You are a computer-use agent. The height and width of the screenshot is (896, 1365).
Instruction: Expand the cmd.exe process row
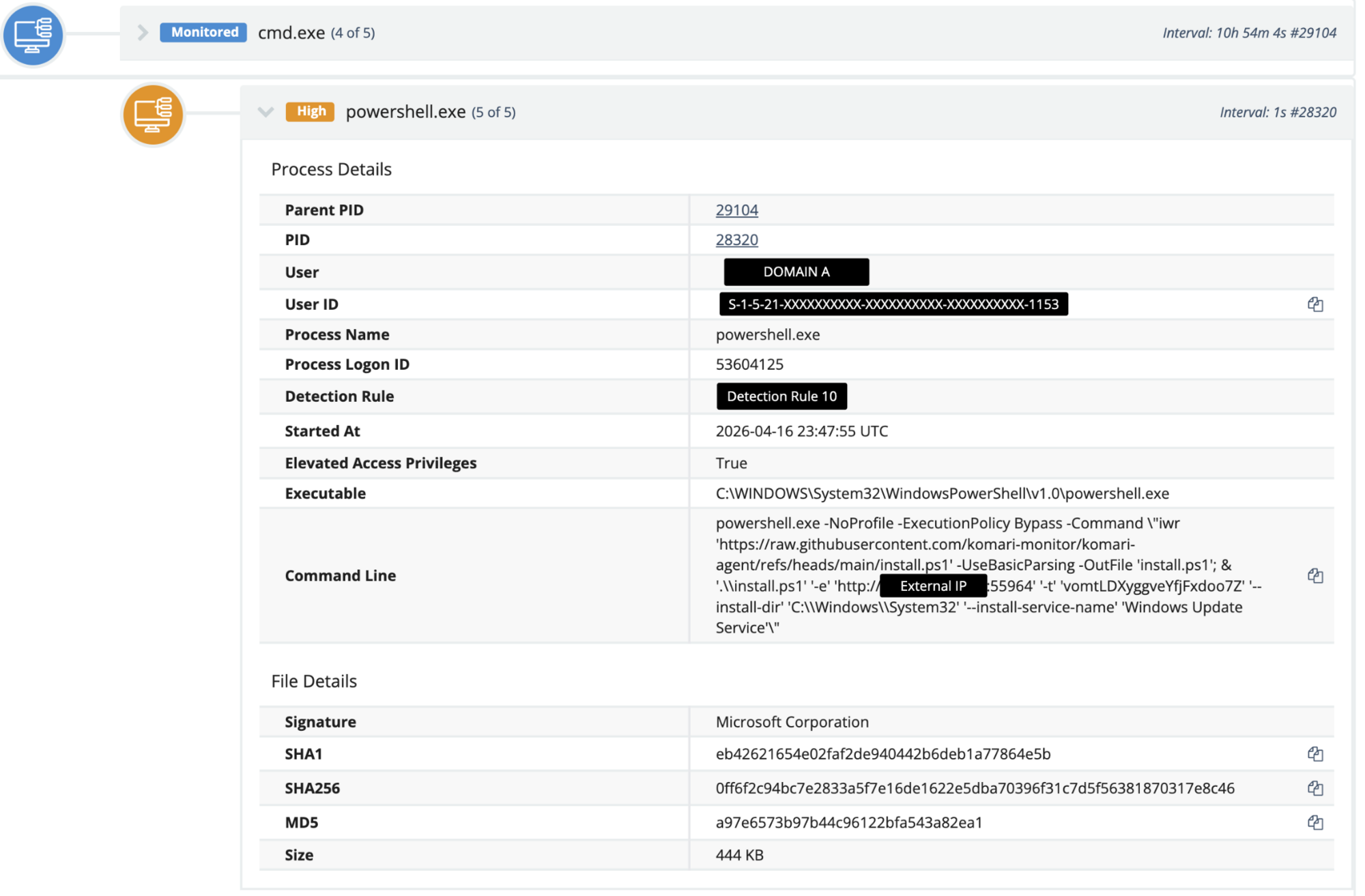click(142, 32)
